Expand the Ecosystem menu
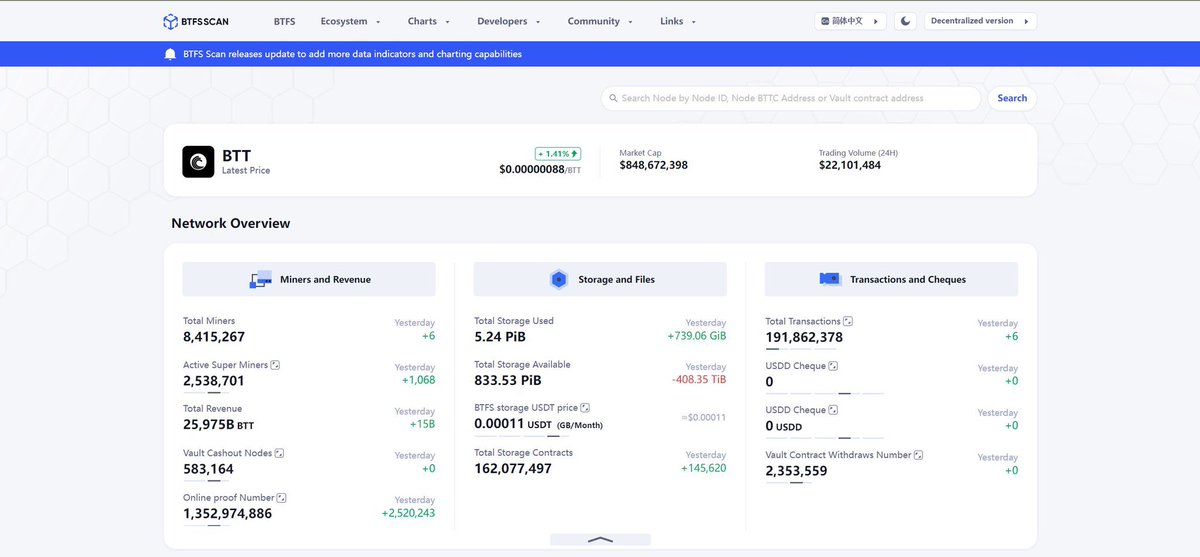 pyautogui.click(x=350, y=21)
